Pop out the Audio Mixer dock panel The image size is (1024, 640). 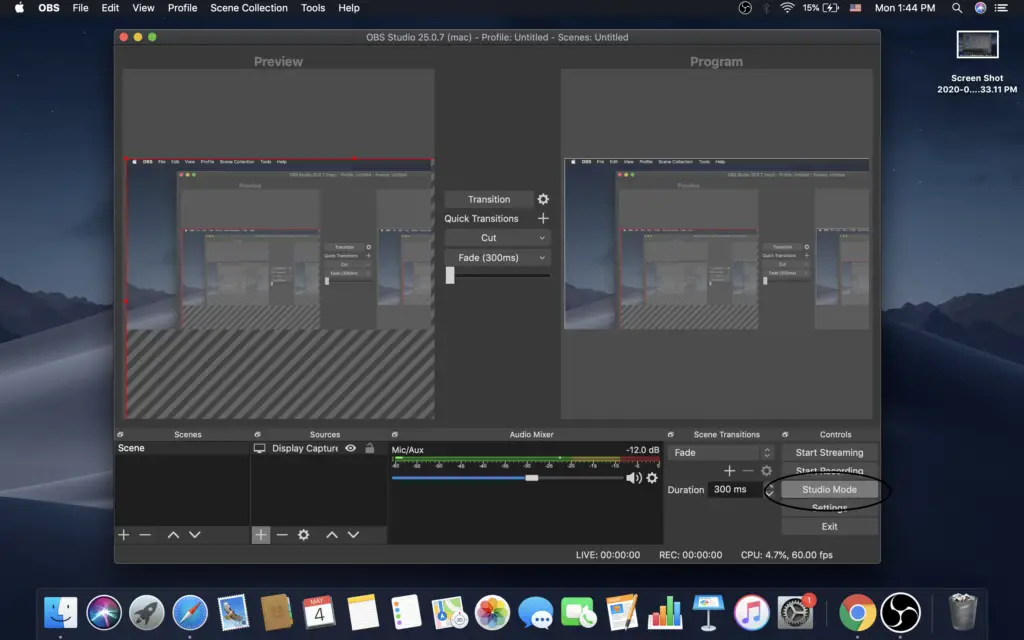tap(394, 434)
